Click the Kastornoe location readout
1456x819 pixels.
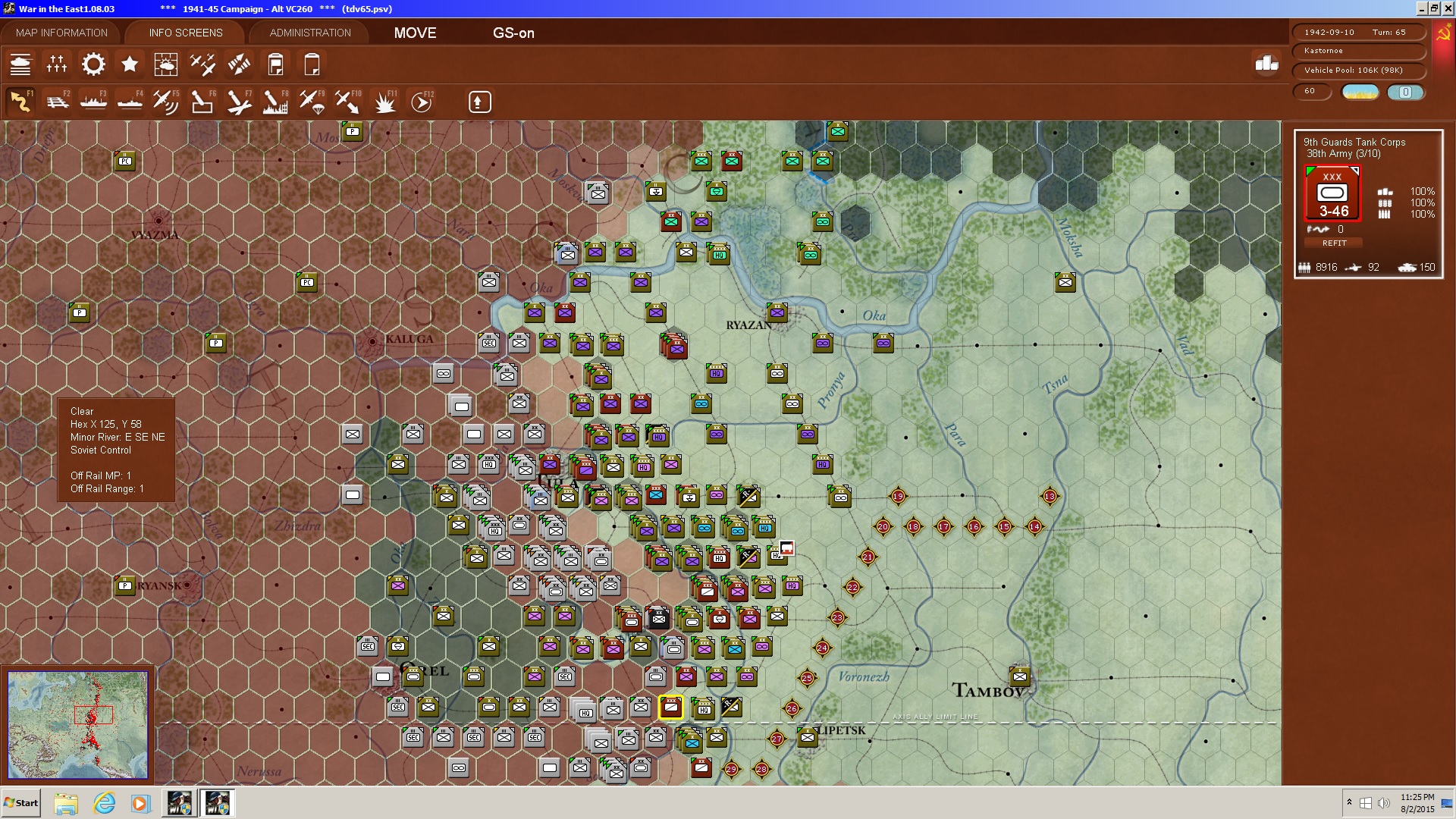1359,51
